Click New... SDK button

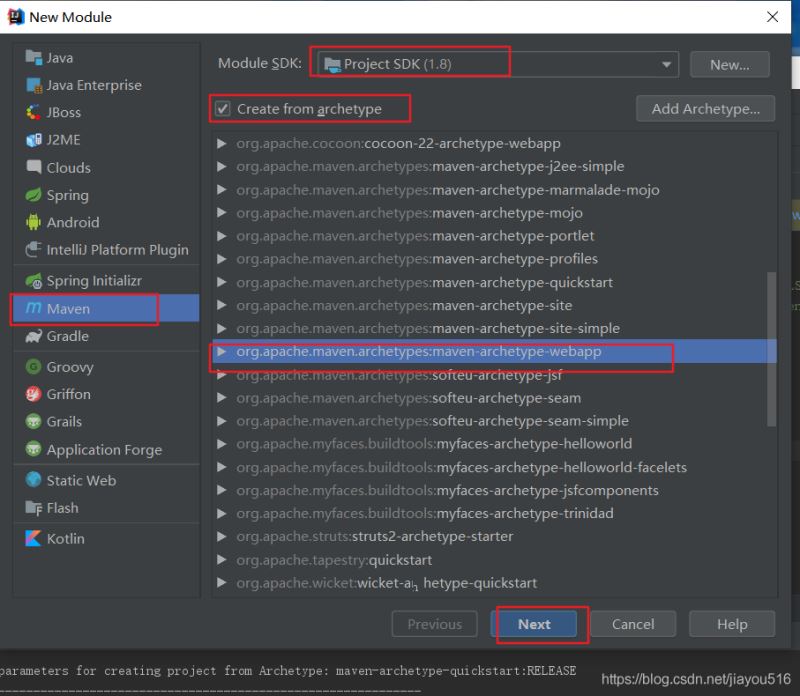(x=730, y=65)
